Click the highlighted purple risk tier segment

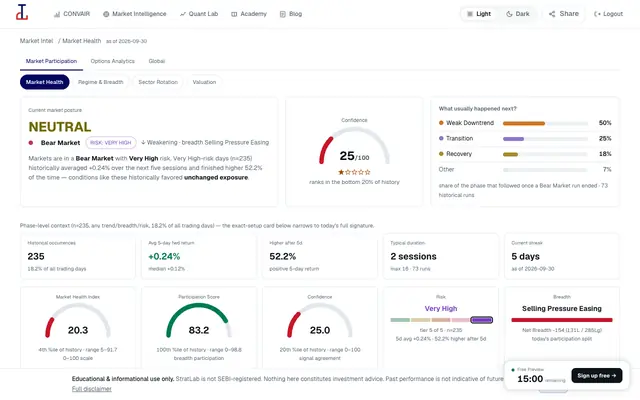coord(482,320)
